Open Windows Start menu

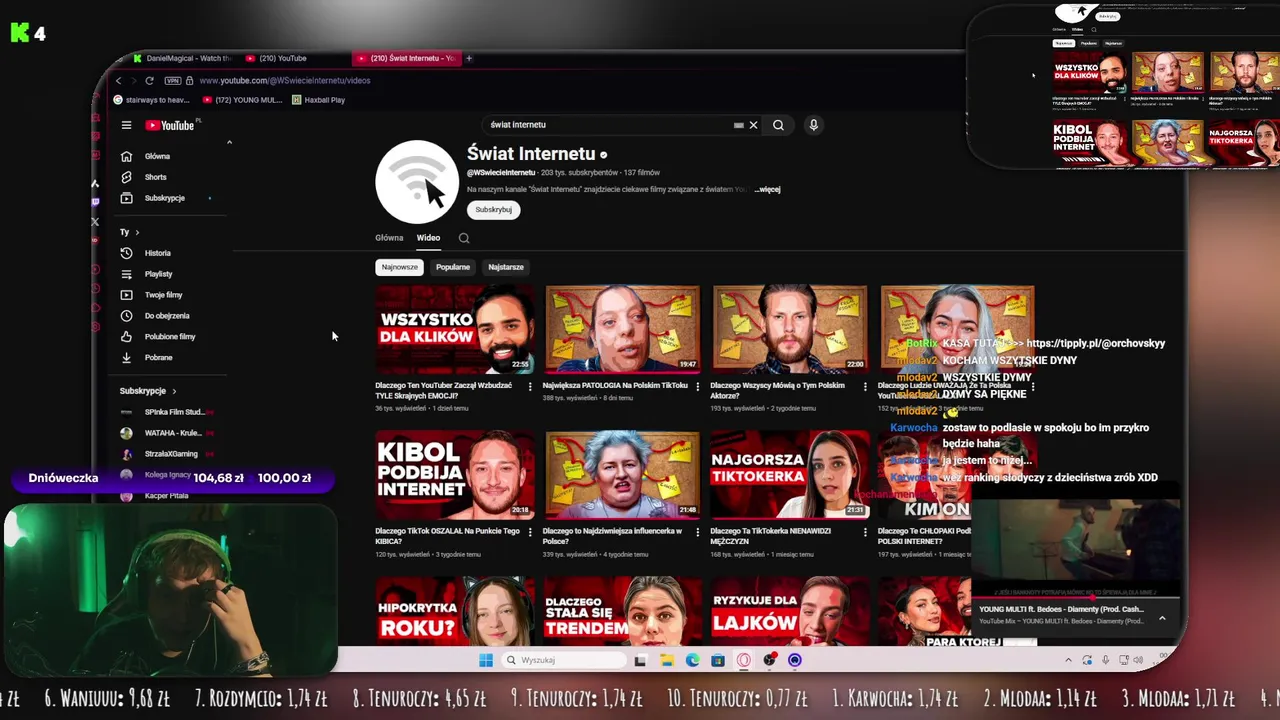486,660
